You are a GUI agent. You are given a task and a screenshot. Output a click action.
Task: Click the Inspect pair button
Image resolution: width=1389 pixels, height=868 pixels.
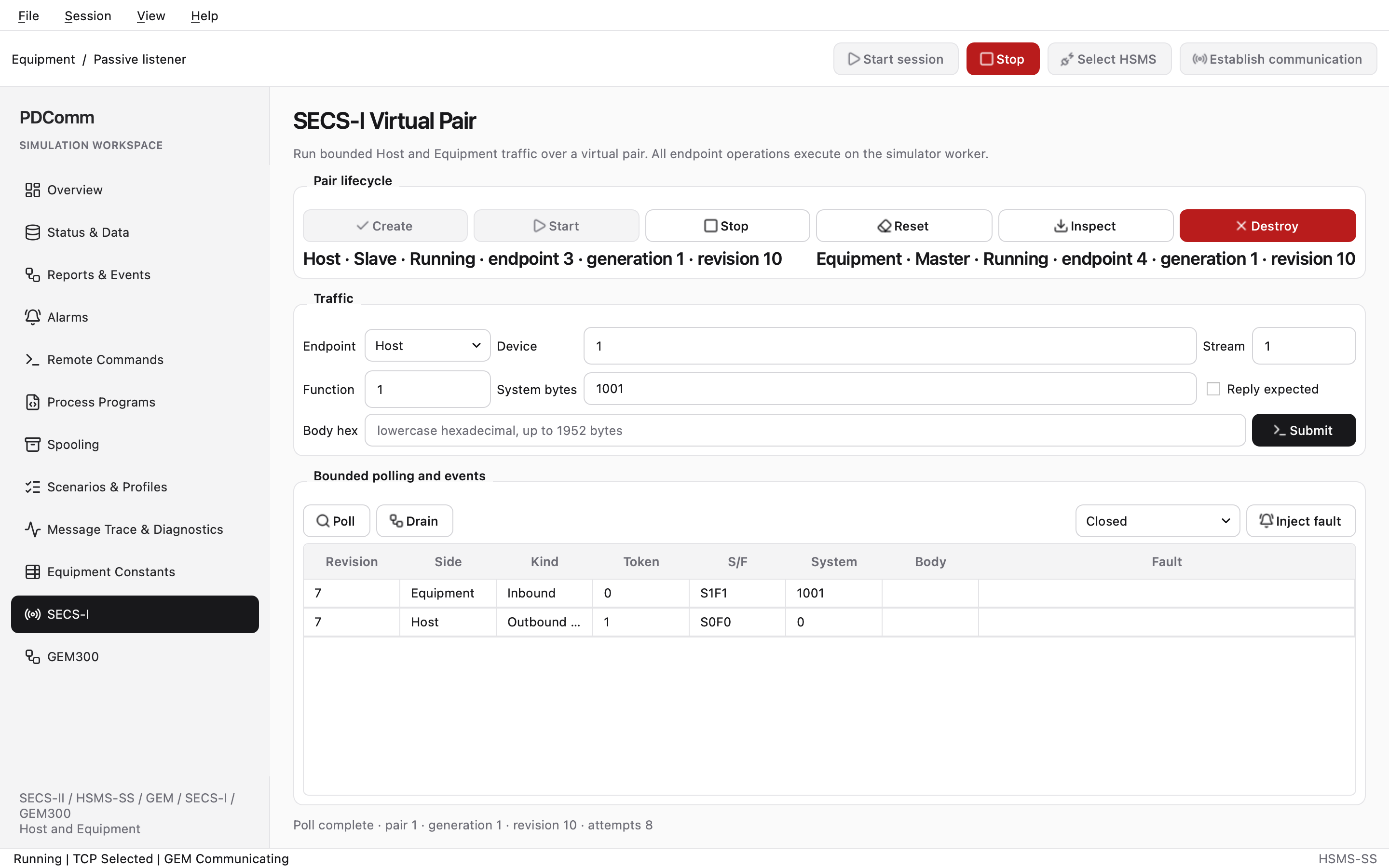(x=1085, y=226)
